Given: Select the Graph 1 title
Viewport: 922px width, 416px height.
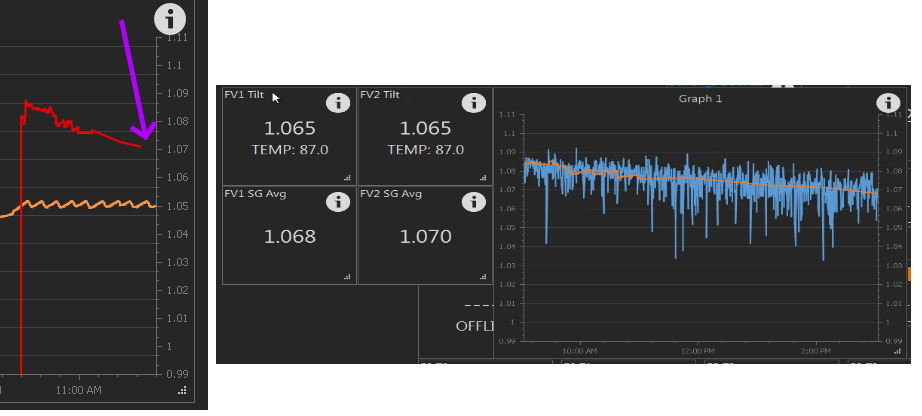Looking at the screenshot, I should (x=700, y=99).
